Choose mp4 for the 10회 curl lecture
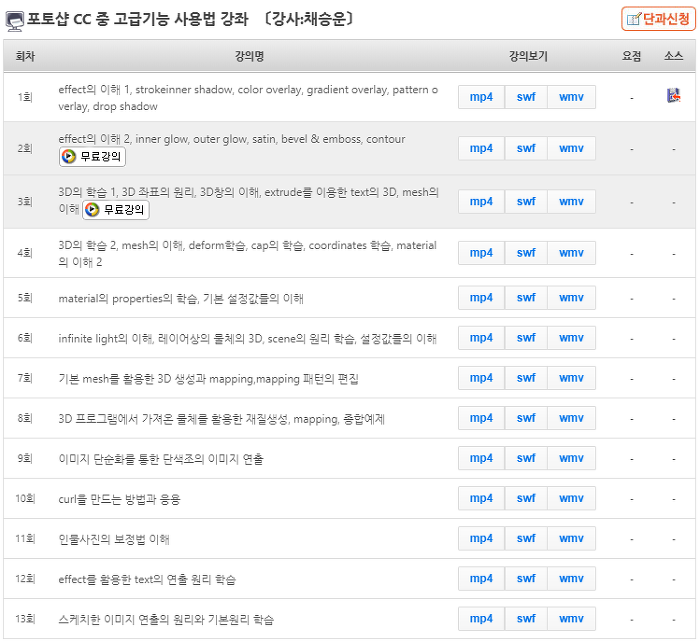This screenshot has width=700, height=642. coord(481,499)
